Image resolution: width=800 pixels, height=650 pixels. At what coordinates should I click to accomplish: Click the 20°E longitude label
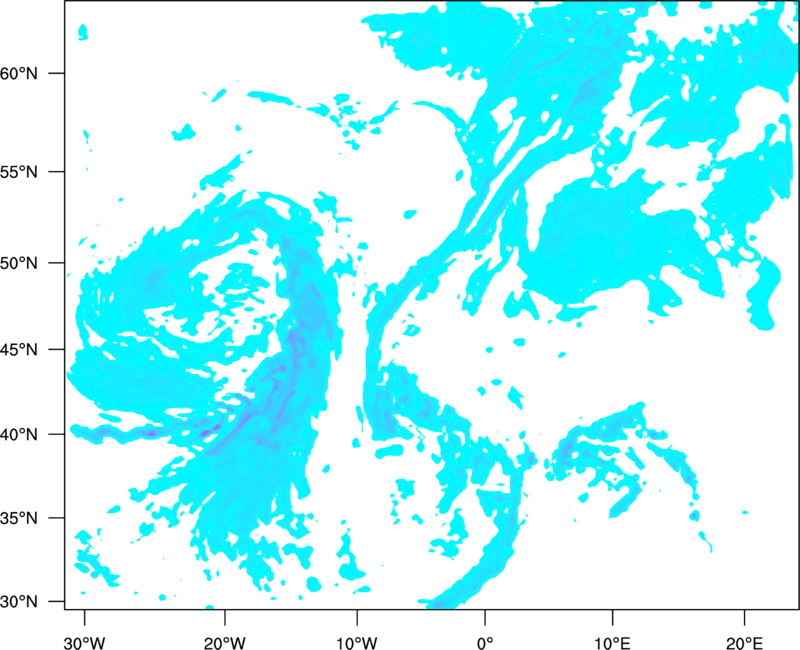tap(744, 643)
